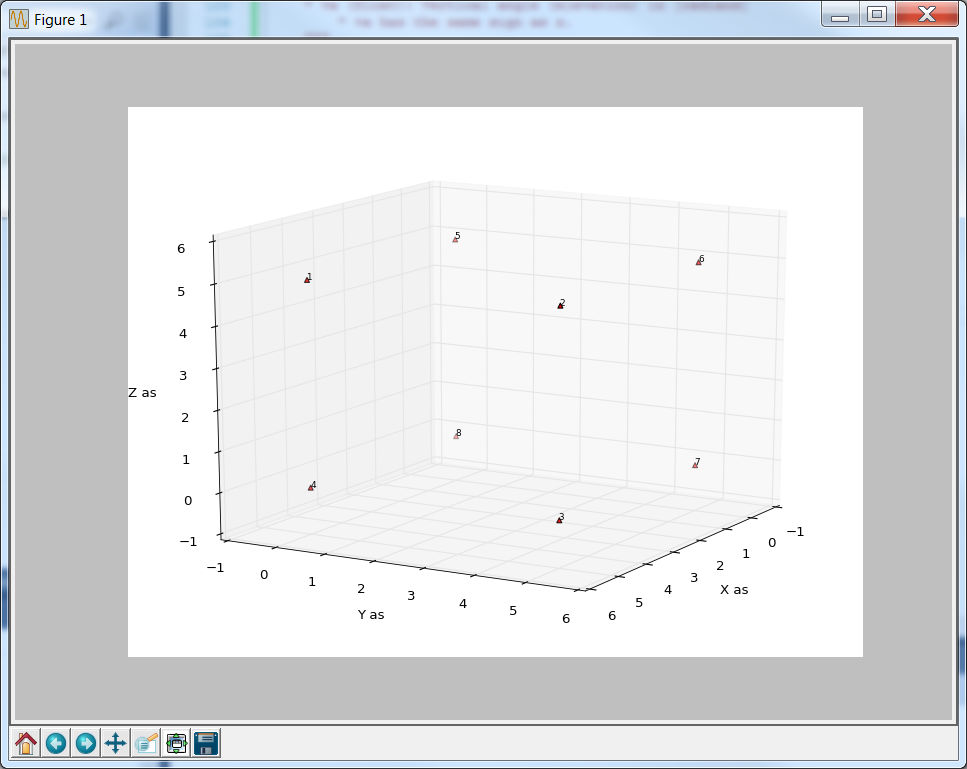Click the Figure 1 window icon in title bar
Viewport: 967px width, 769px height.
19,20
